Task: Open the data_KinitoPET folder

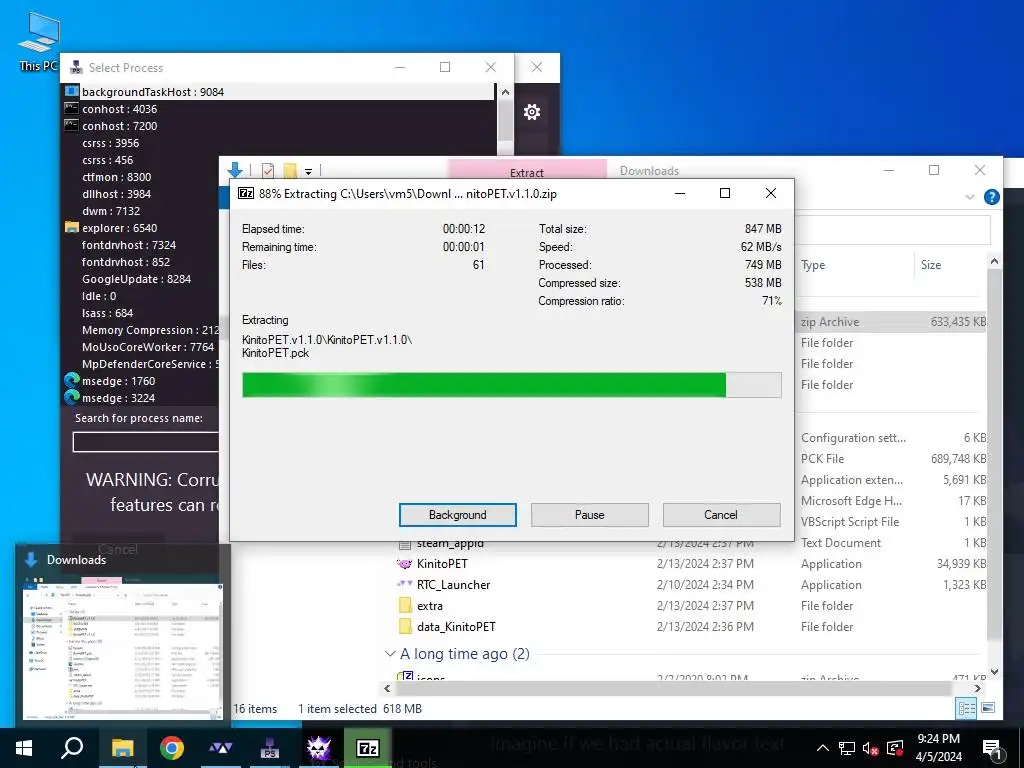Action: (456, 626)
